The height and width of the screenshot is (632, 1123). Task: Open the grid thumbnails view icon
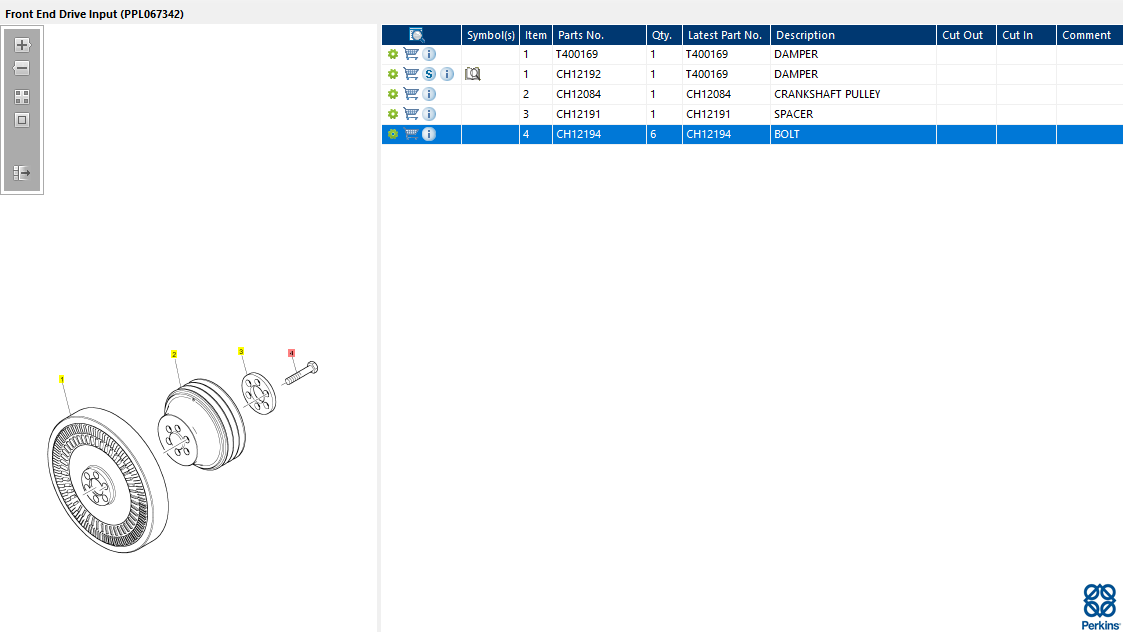(22, 97)
